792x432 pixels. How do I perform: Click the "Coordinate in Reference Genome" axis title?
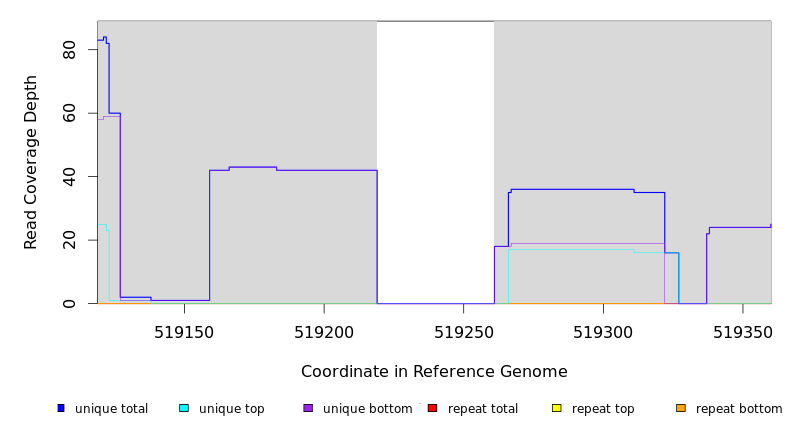434,372
